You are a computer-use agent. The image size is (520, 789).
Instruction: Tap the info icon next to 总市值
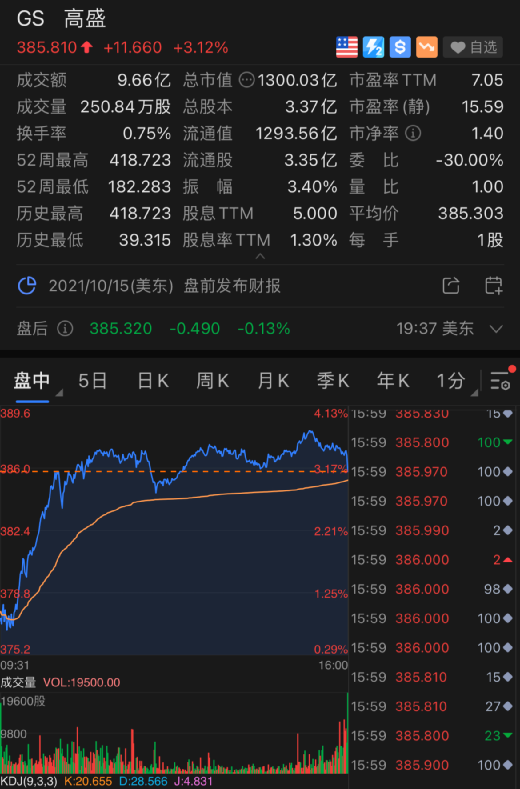tap(247, 80)
